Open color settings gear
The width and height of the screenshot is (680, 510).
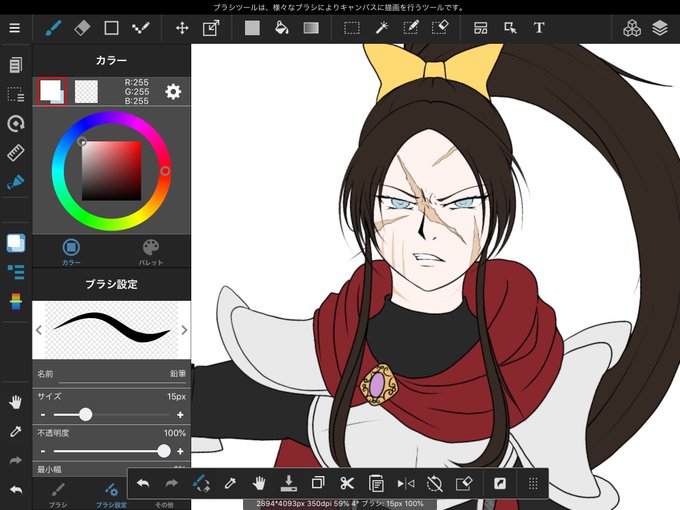[173, 92]
